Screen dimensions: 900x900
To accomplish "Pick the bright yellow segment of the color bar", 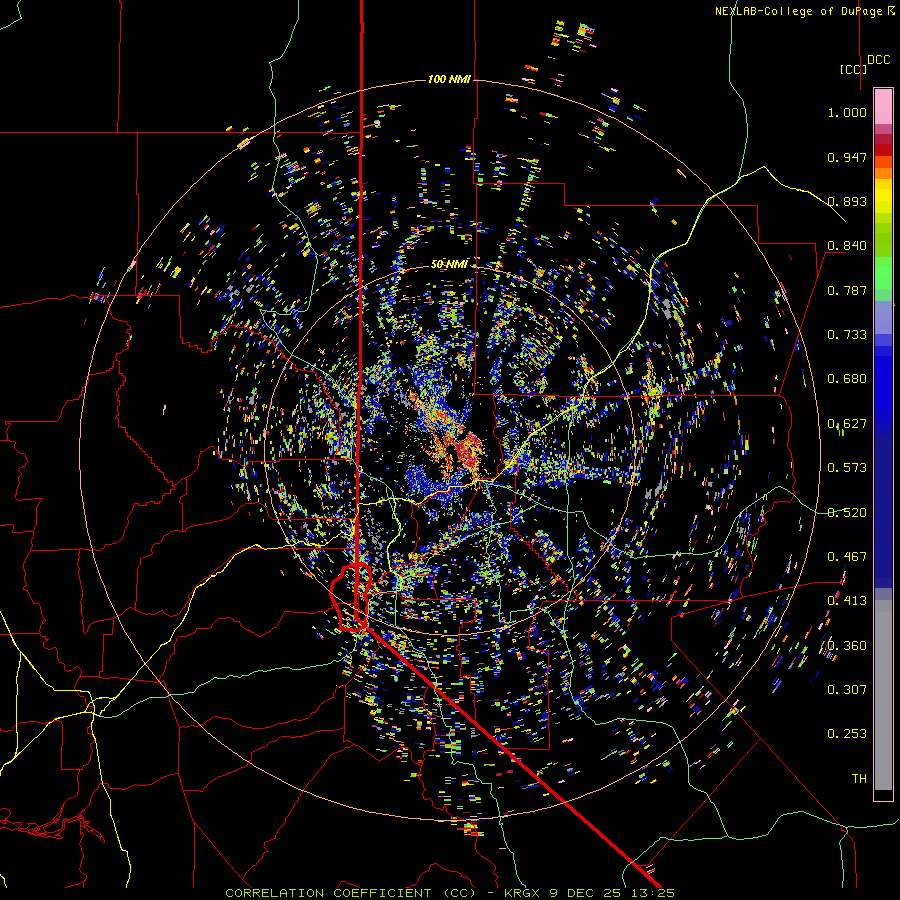I will coord(883,196).
